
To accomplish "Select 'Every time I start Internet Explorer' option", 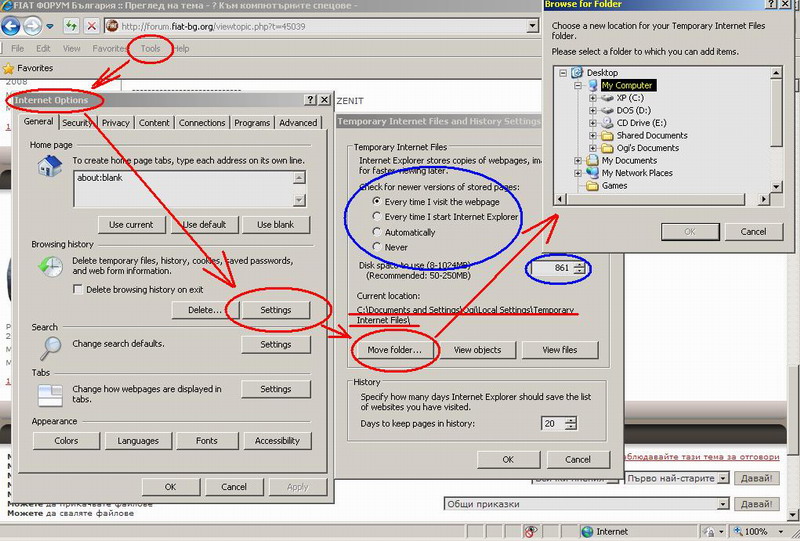I will [x=377, y=216].
